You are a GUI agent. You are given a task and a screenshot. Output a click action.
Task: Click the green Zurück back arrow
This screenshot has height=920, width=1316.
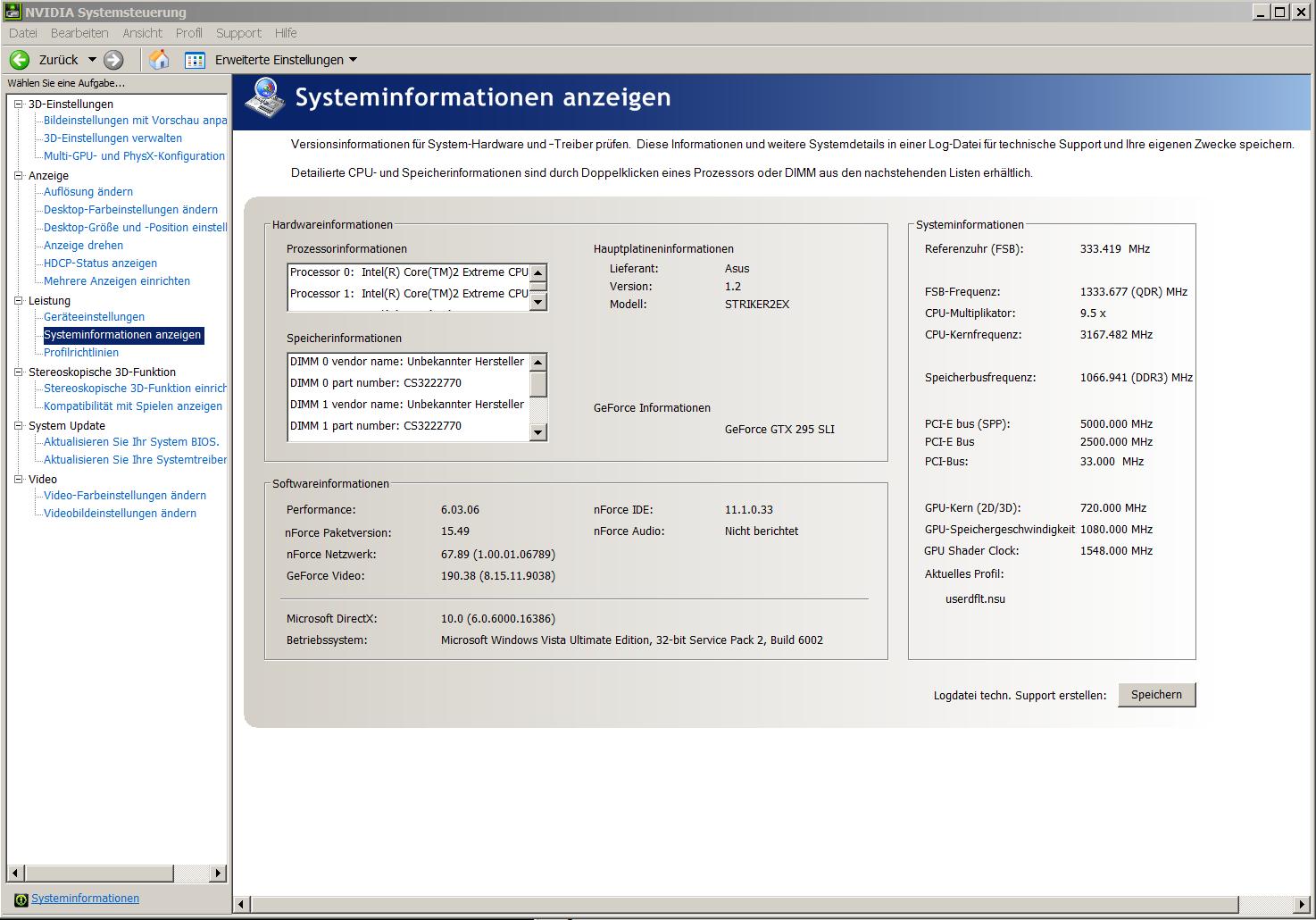(x=20, y=60)
